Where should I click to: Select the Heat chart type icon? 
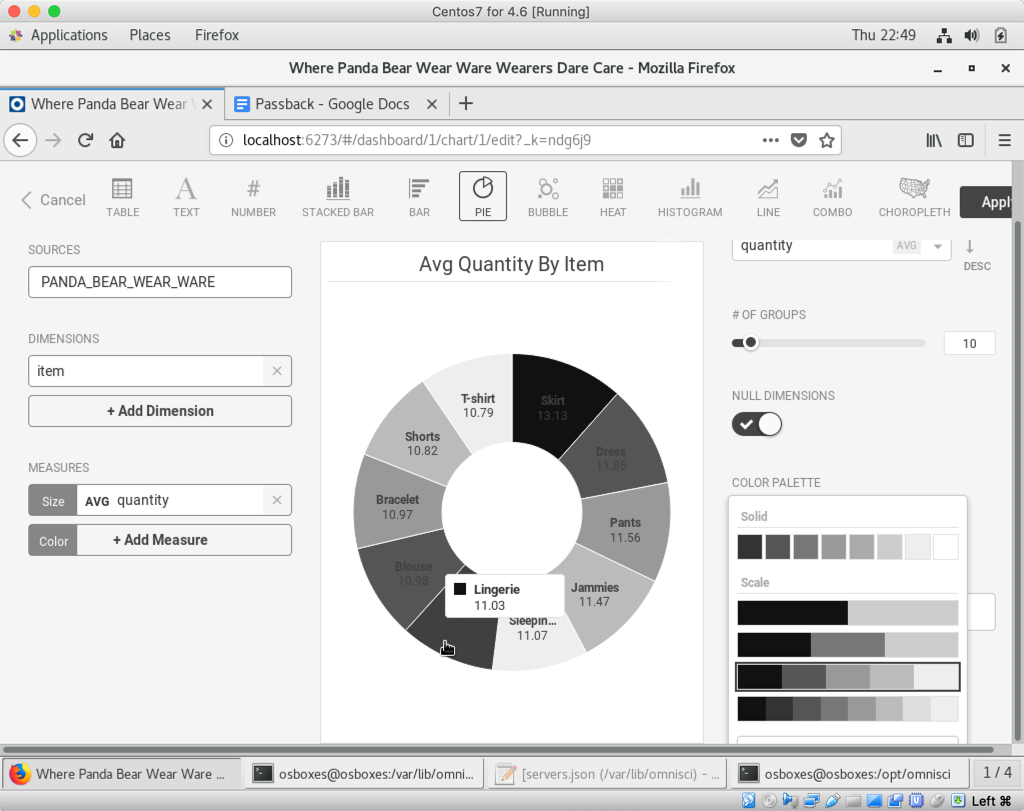(613, 195)
